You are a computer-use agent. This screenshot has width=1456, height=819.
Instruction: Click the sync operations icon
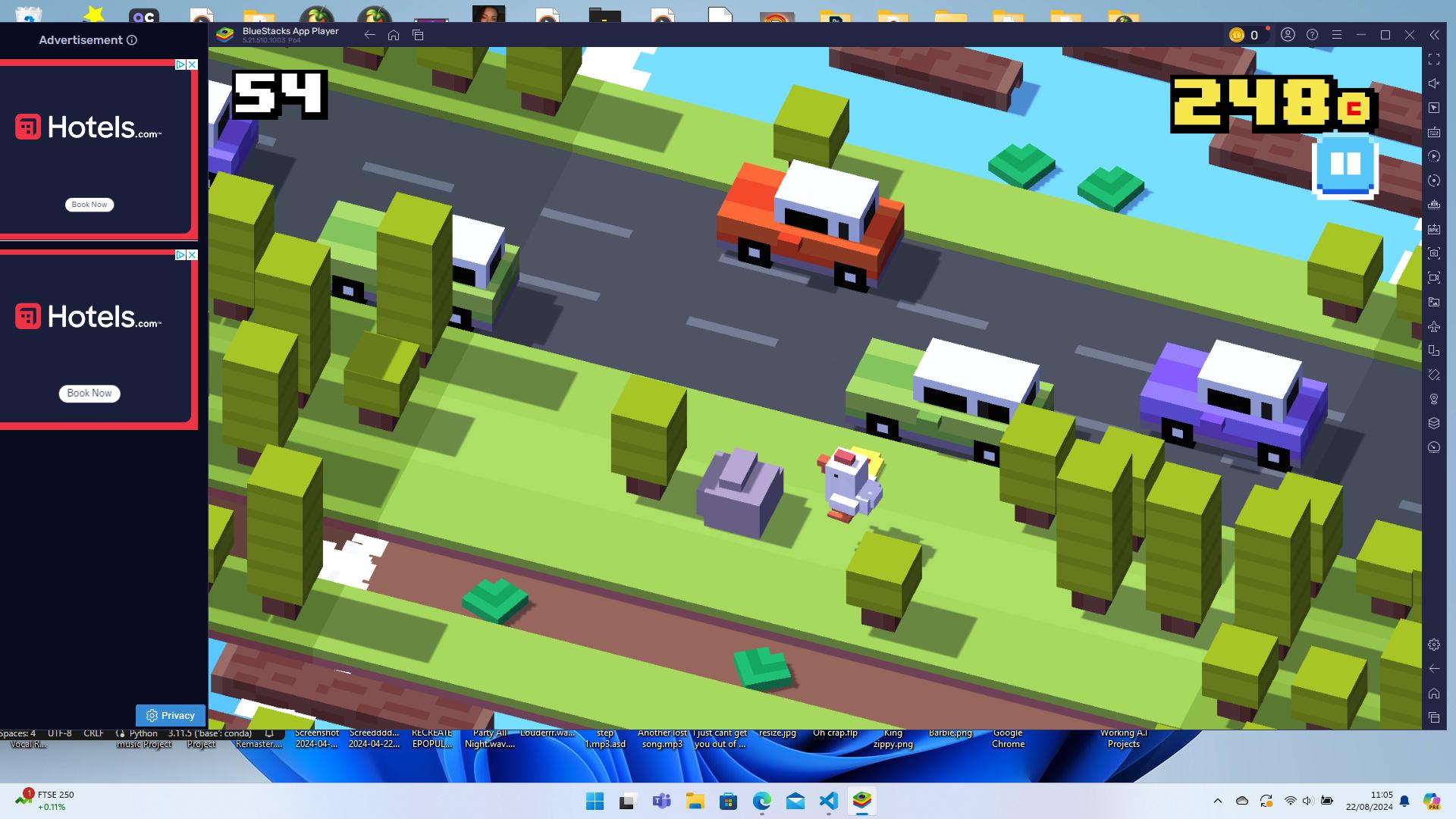point(1434,180)
